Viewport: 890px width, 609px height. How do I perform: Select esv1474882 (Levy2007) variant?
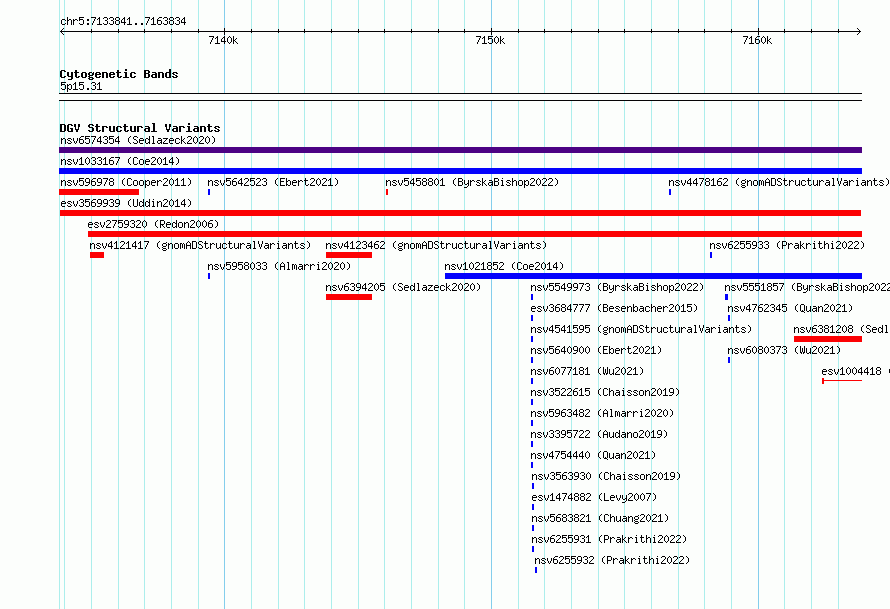(594, 497)
